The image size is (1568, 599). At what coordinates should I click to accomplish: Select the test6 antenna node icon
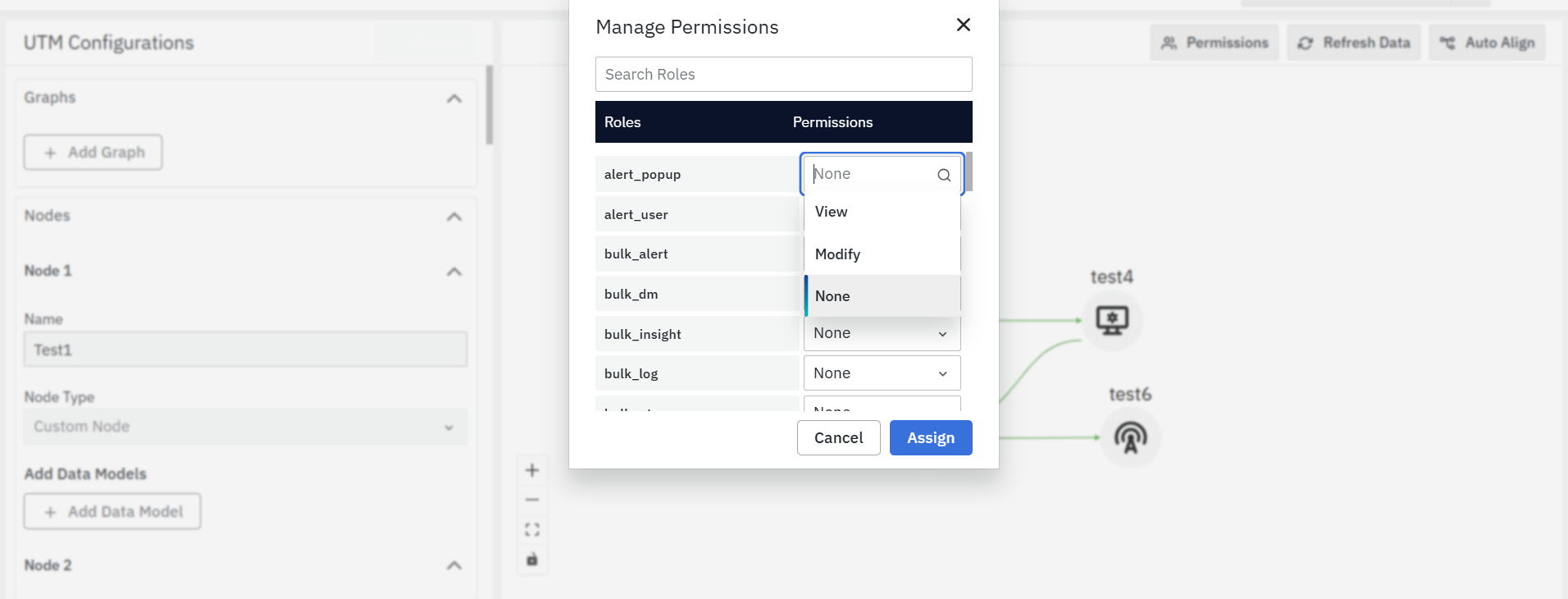coord(1130,437)
